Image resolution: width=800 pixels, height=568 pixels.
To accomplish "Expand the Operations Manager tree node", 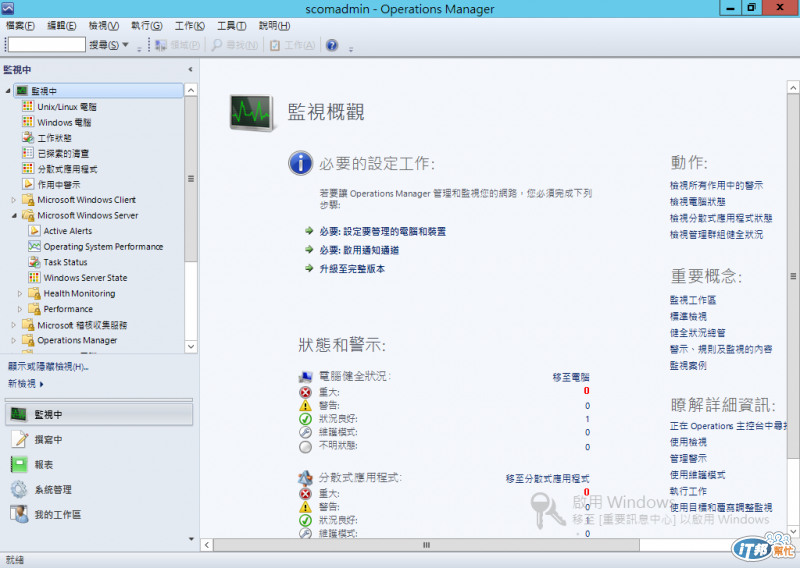I will (14, 340).
